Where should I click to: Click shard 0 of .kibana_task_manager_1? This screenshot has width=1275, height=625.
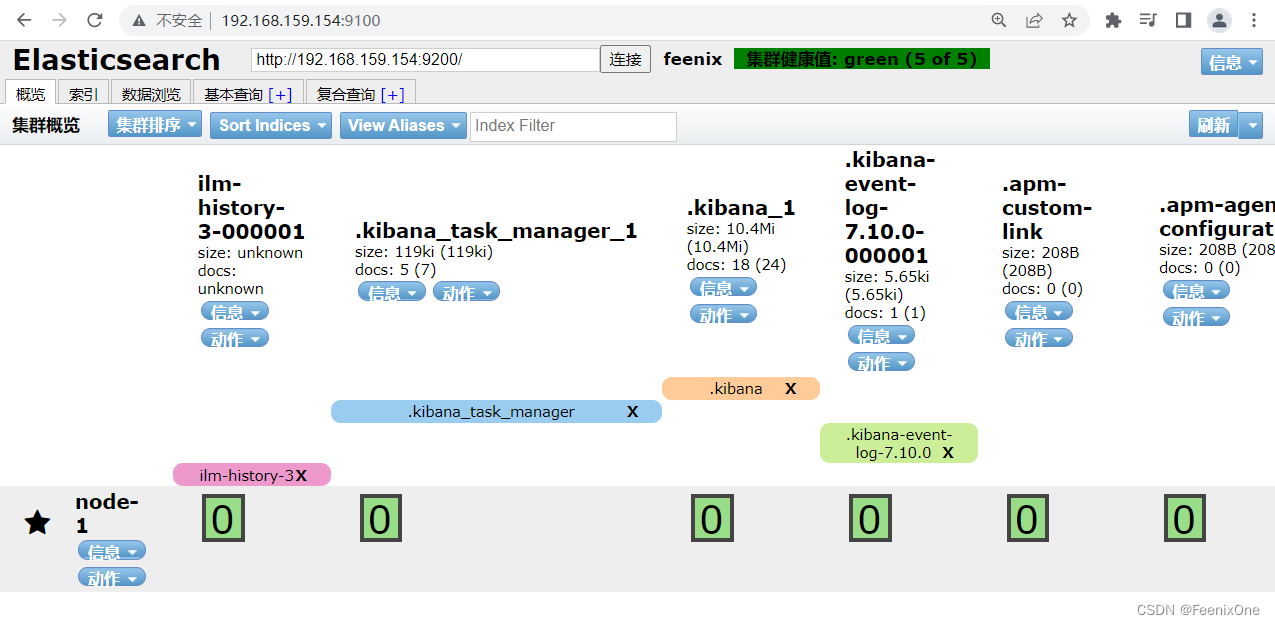(380, 520)
